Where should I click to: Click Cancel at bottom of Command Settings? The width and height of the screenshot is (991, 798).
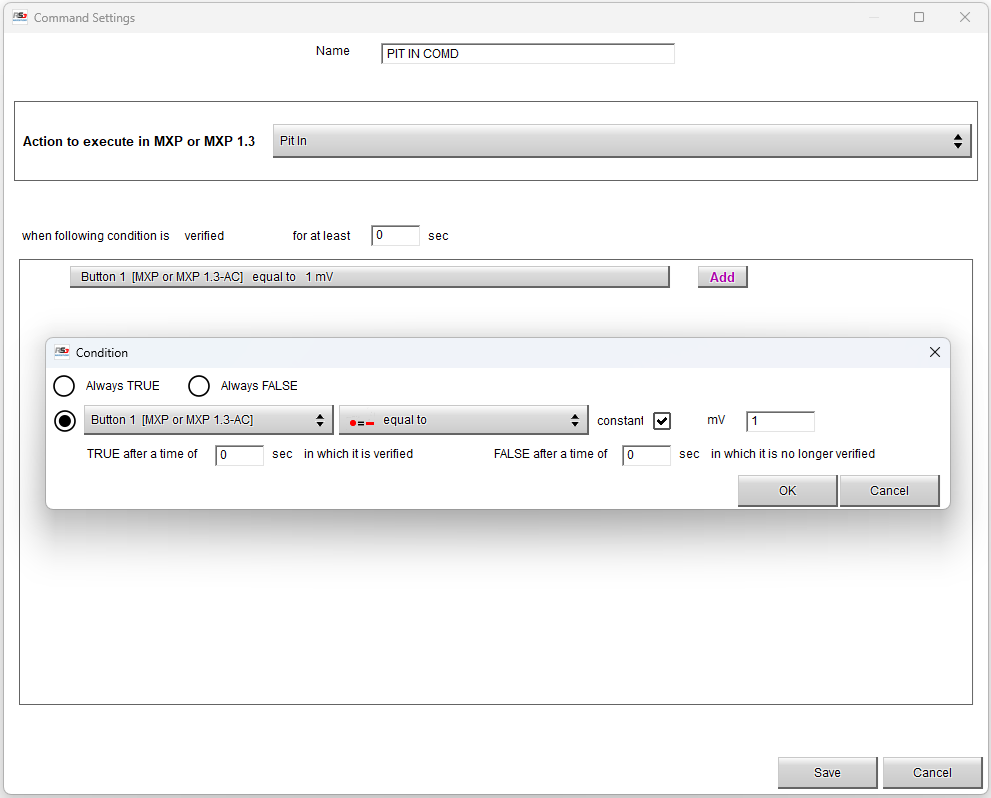pos(932,772)
